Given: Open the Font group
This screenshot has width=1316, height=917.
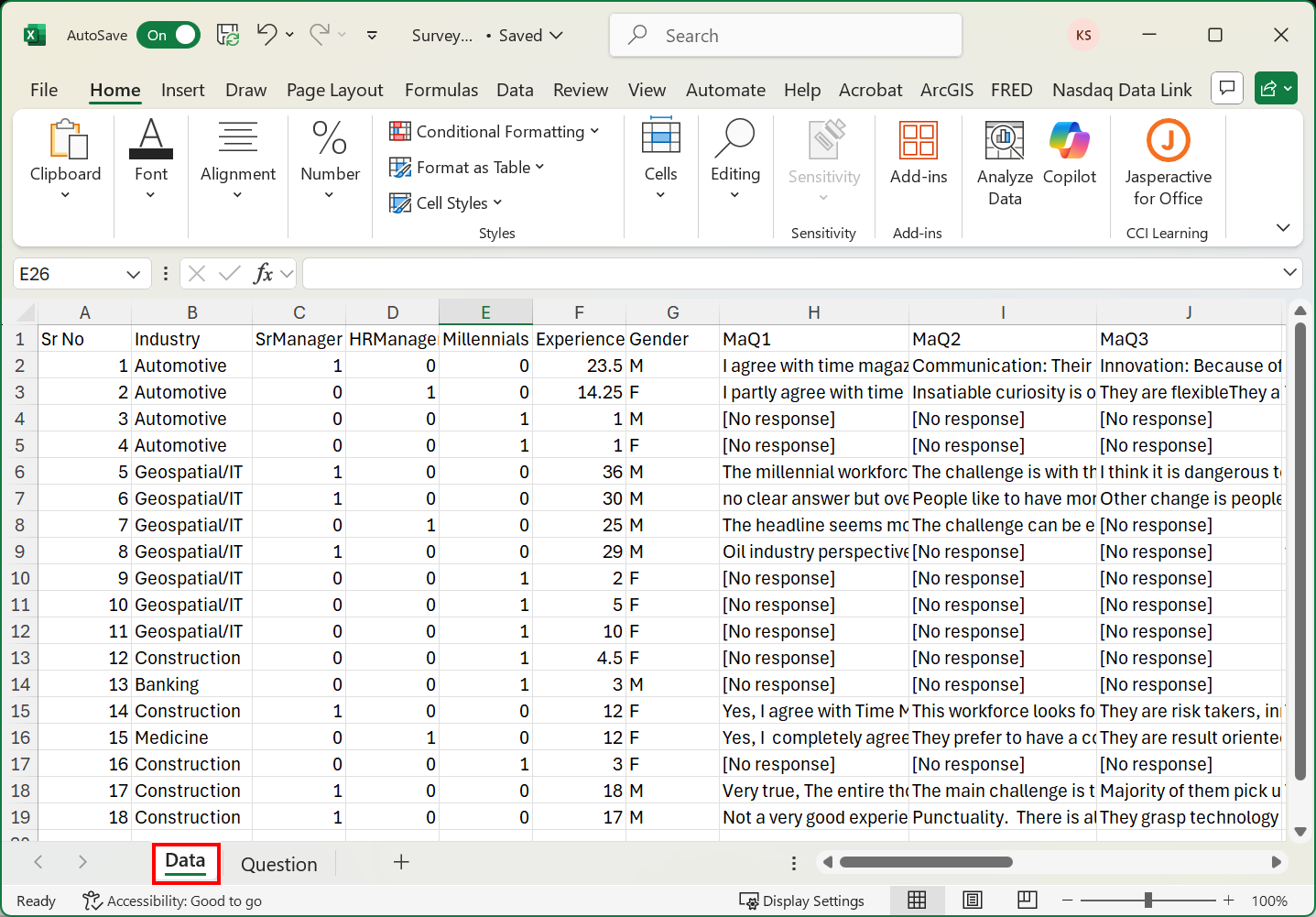Looking at the screenshot, I should coord(151,160).
